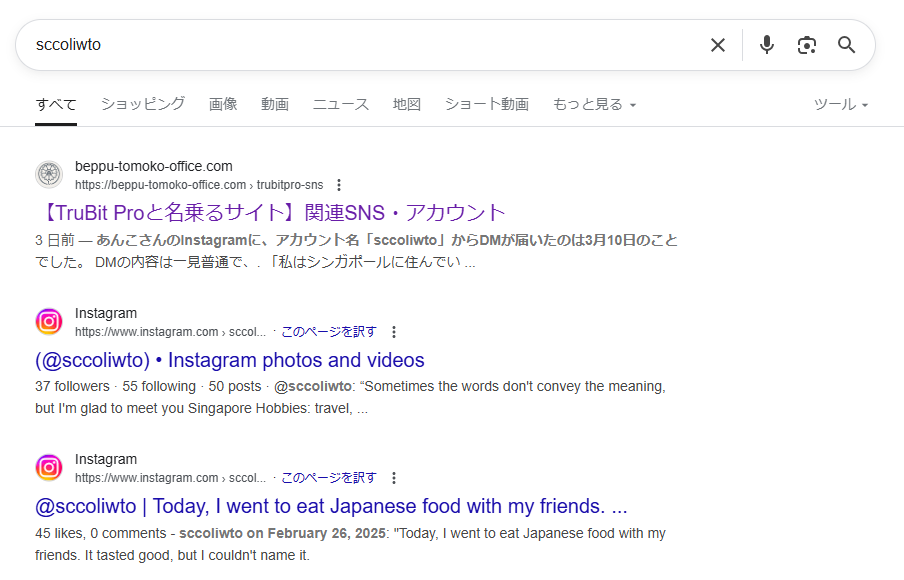
Task: Click the 45 likes, 0 comments snippet
Action: pos(351,544)
